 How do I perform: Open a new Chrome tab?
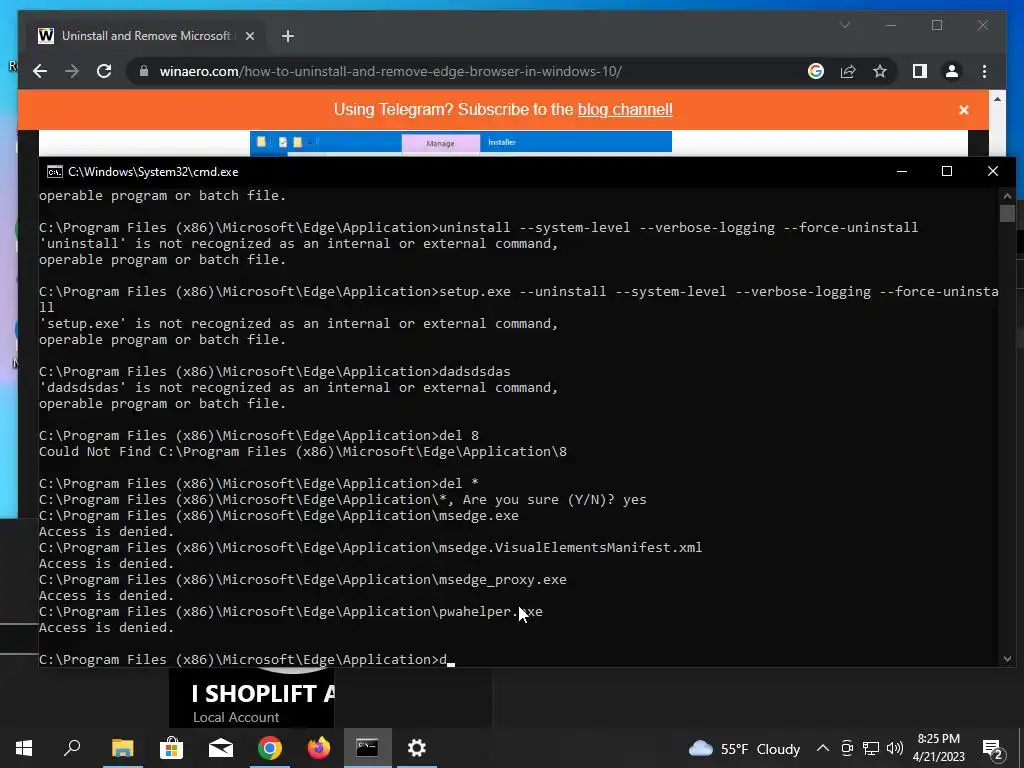(x=288, y=36)
